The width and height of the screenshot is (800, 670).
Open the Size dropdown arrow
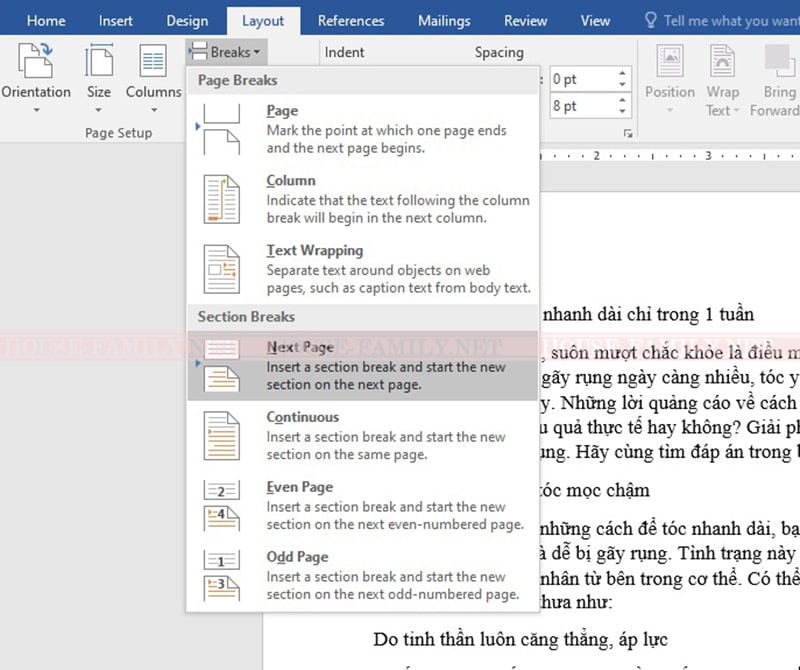(x=98, y=110)
